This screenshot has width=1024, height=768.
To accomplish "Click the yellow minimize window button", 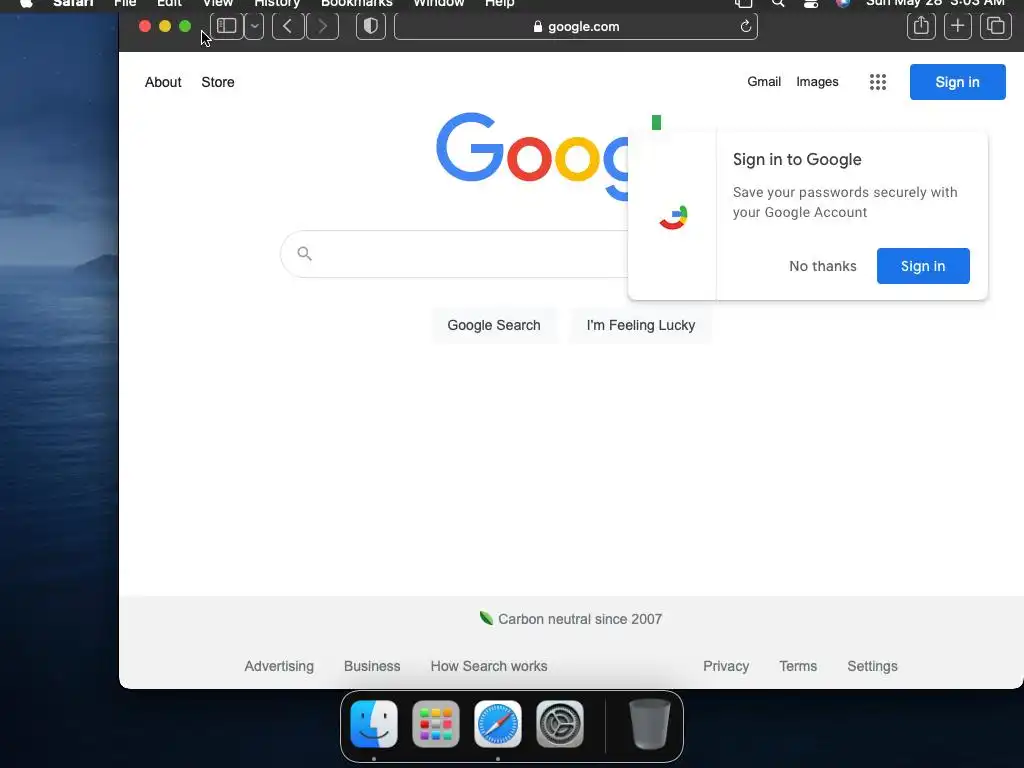I will point(165,26).
